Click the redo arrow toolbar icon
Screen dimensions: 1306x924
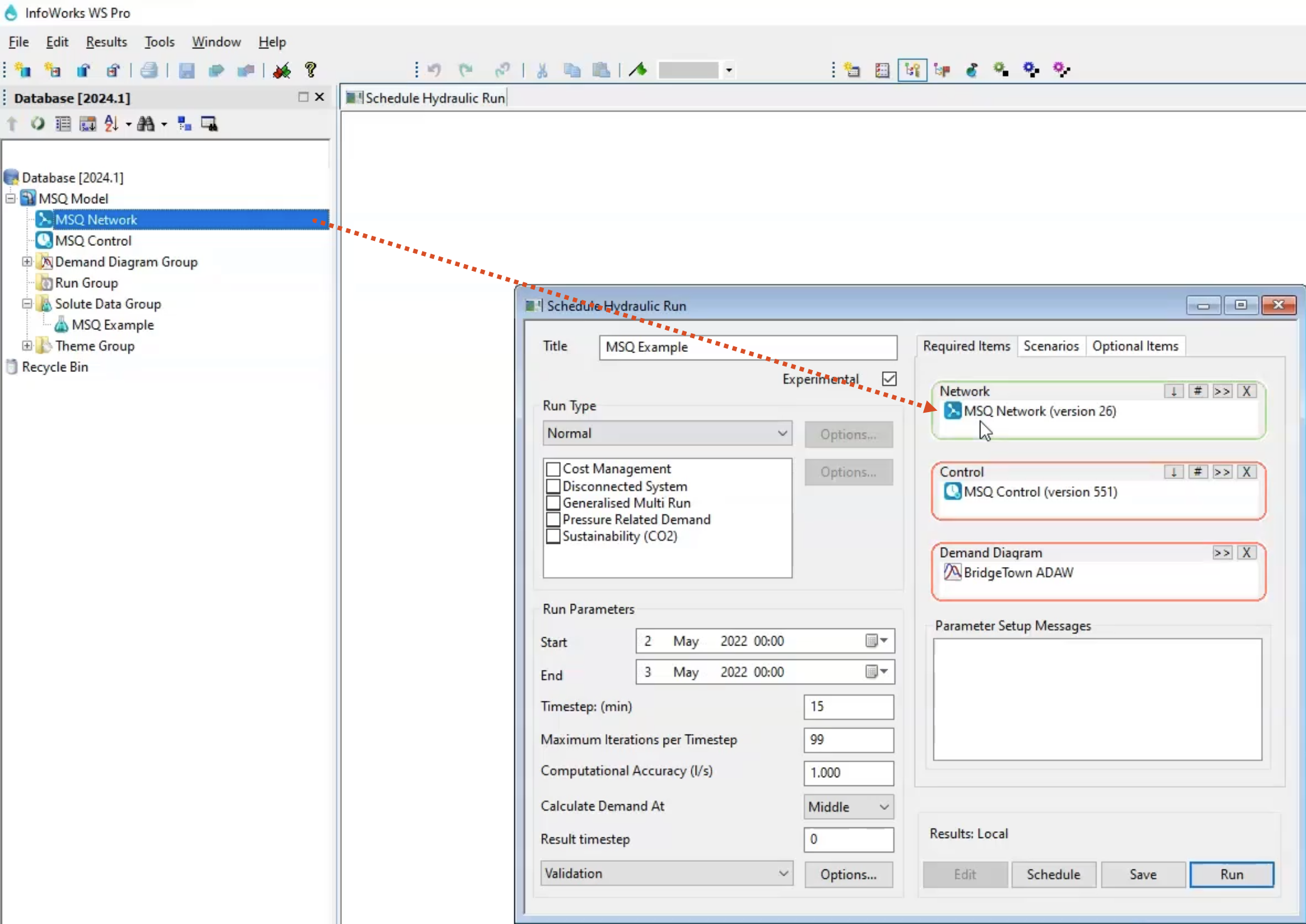coord(465,70)
